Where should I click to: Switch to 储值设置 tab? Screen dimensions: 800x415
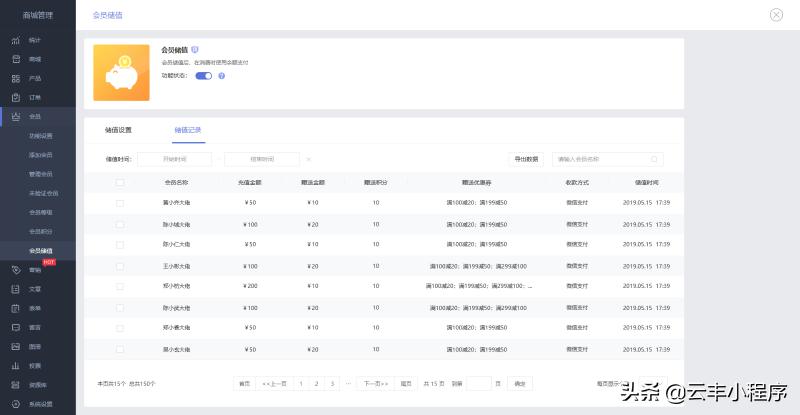coord(118,130)
